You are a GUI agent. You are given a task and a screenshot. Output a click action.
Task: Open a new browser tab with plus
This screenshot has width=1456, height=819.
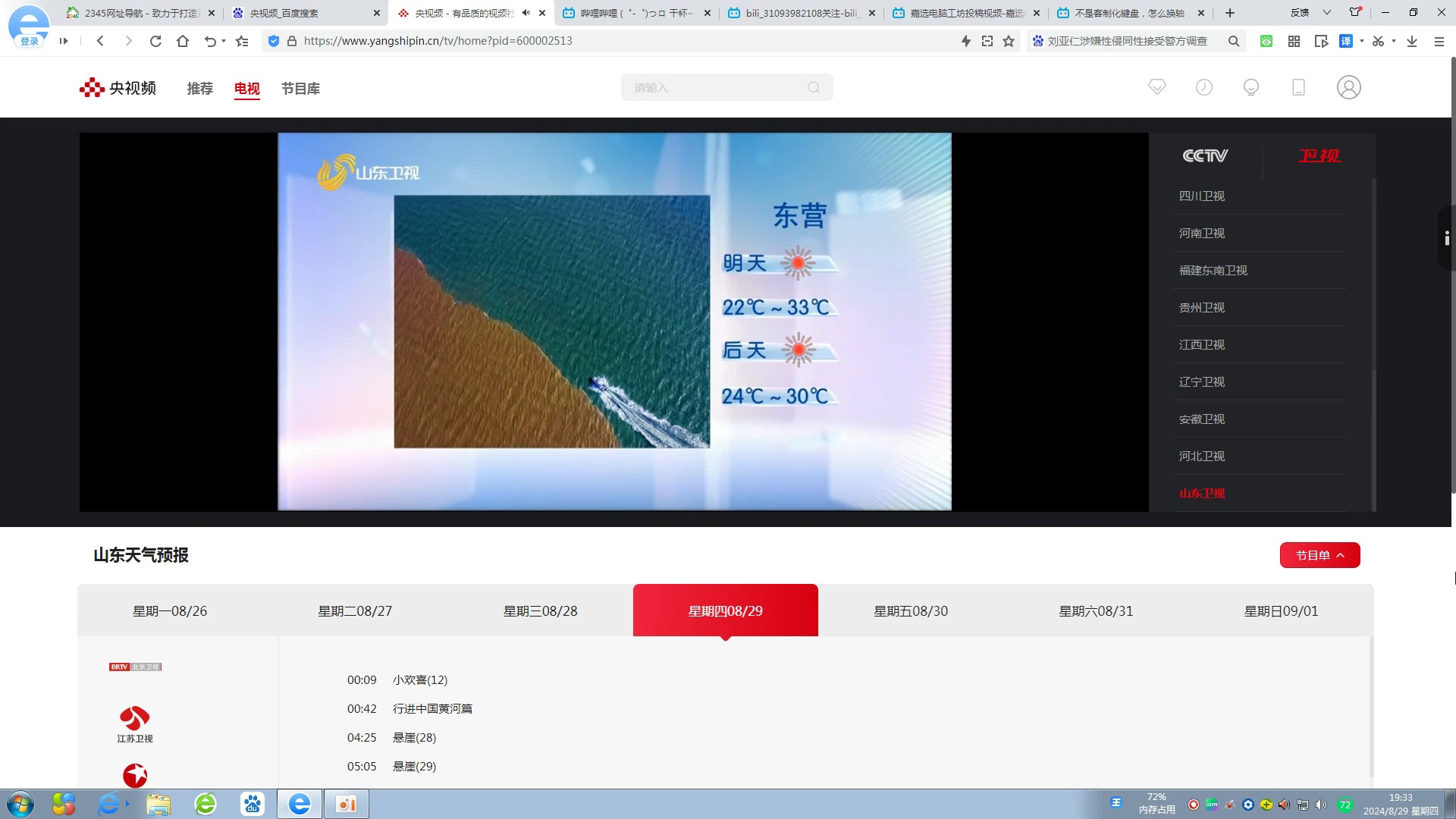pos(1230,13)
